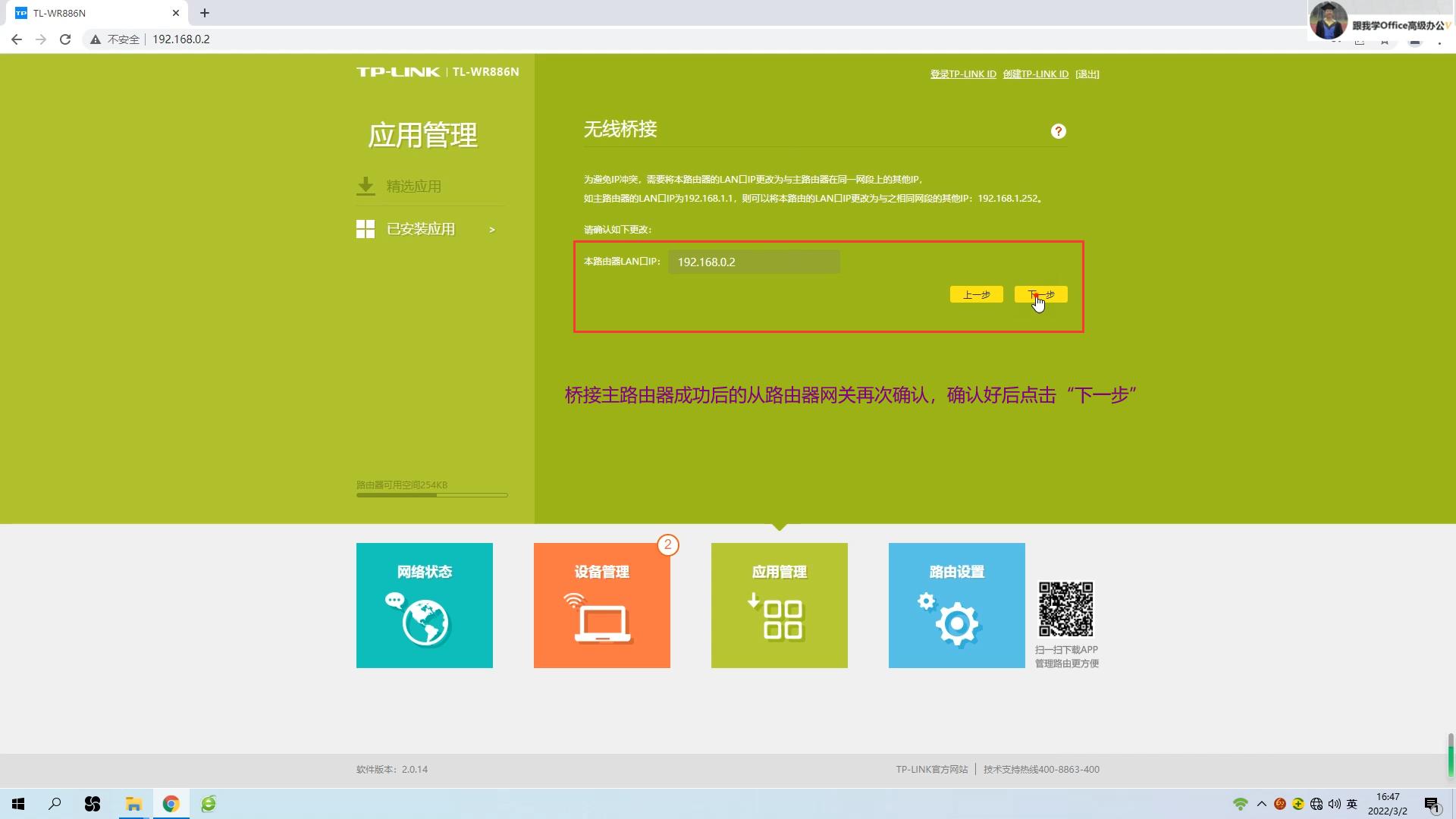Expand 已安装应用 using its chevron arrow
The width and height of the screenshot is (1456, 819).
click(491, 229)
